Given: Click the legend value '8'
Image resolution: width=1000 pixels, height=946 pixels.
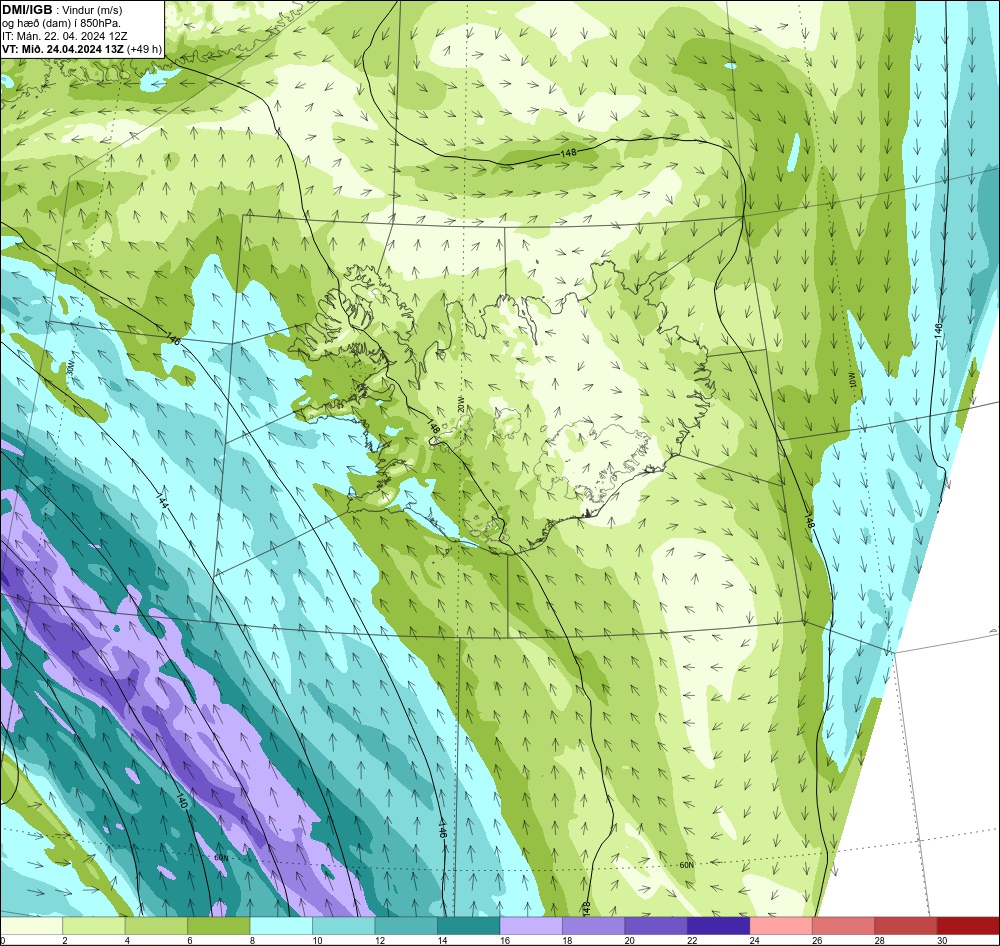Looking at the screenshot, I should tap(252, 940).
